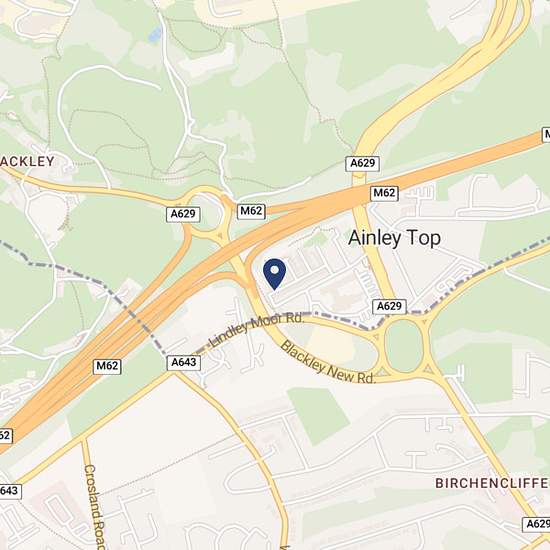Viewport: 550px width, 550px height.
Task: Click the dark blue location pin marker
Action: pos(274,274)
